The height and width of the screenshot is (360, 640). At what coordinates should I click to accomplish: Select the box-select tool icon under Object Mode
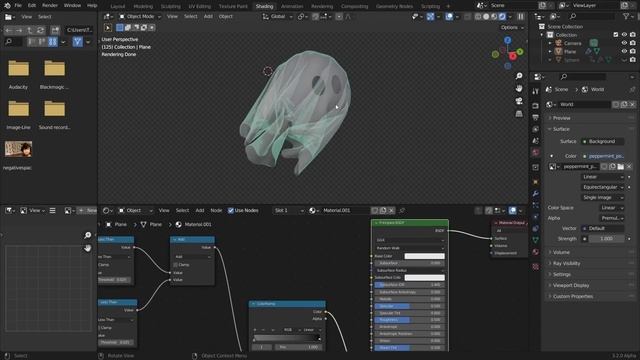(x=120, y=28)
